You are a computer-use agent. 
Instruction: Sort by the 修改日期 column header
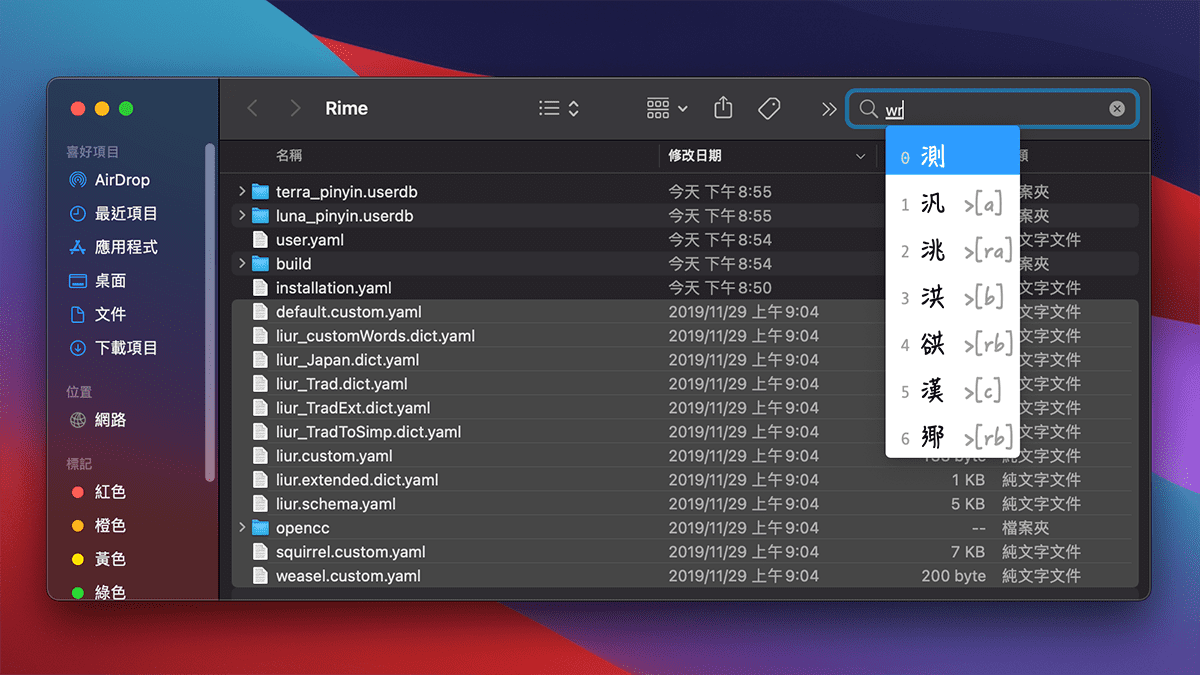[694, 156]
